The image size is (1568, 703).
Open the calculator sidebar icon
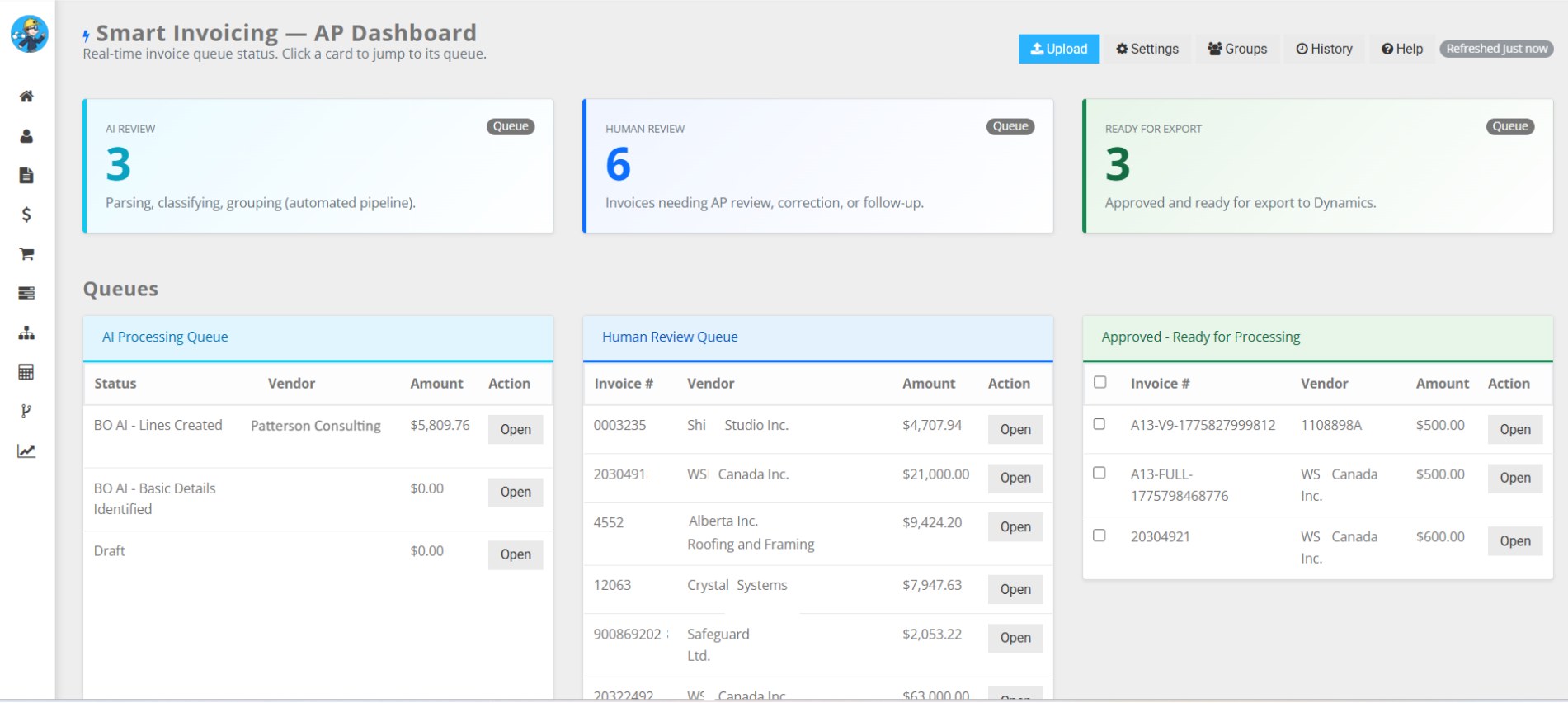(26, 372)
